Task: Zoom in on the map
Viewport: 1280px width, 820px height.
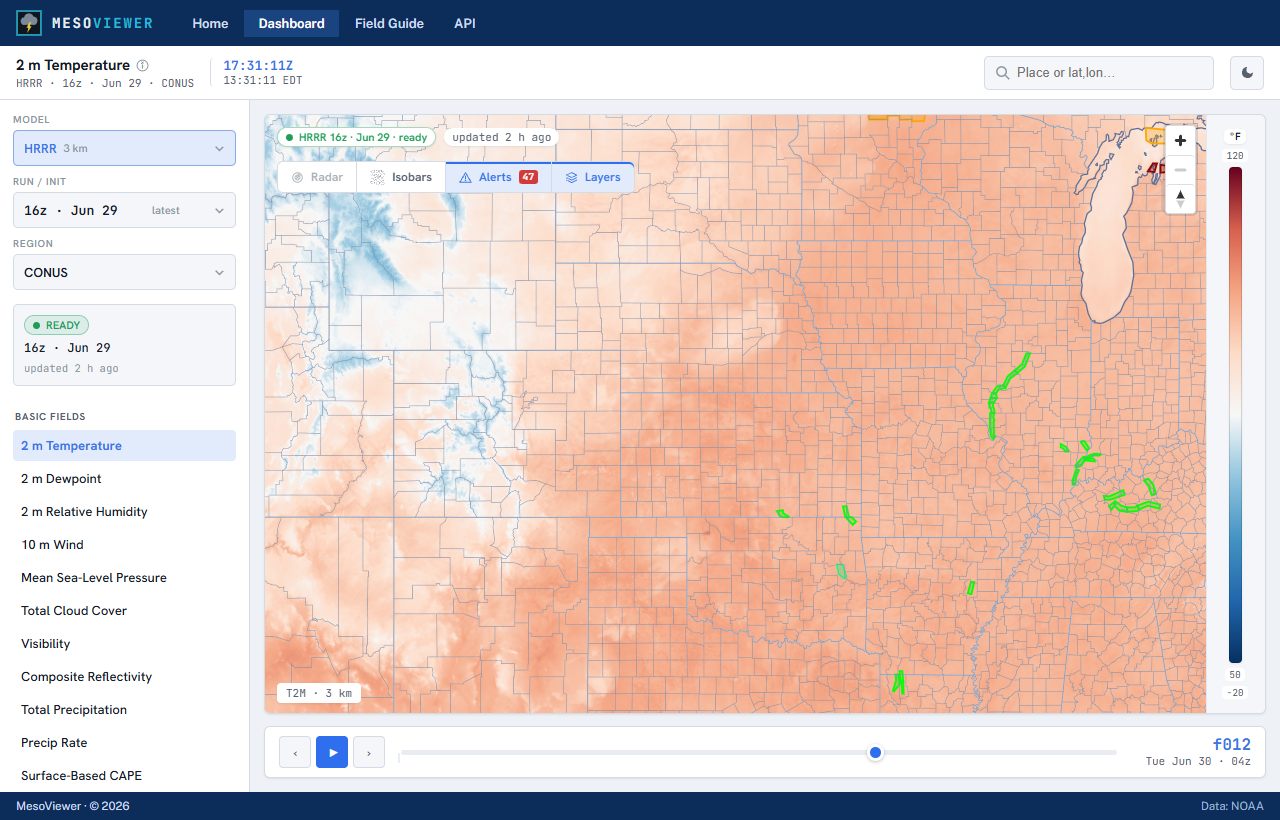Action: [x=1180, y=141]
